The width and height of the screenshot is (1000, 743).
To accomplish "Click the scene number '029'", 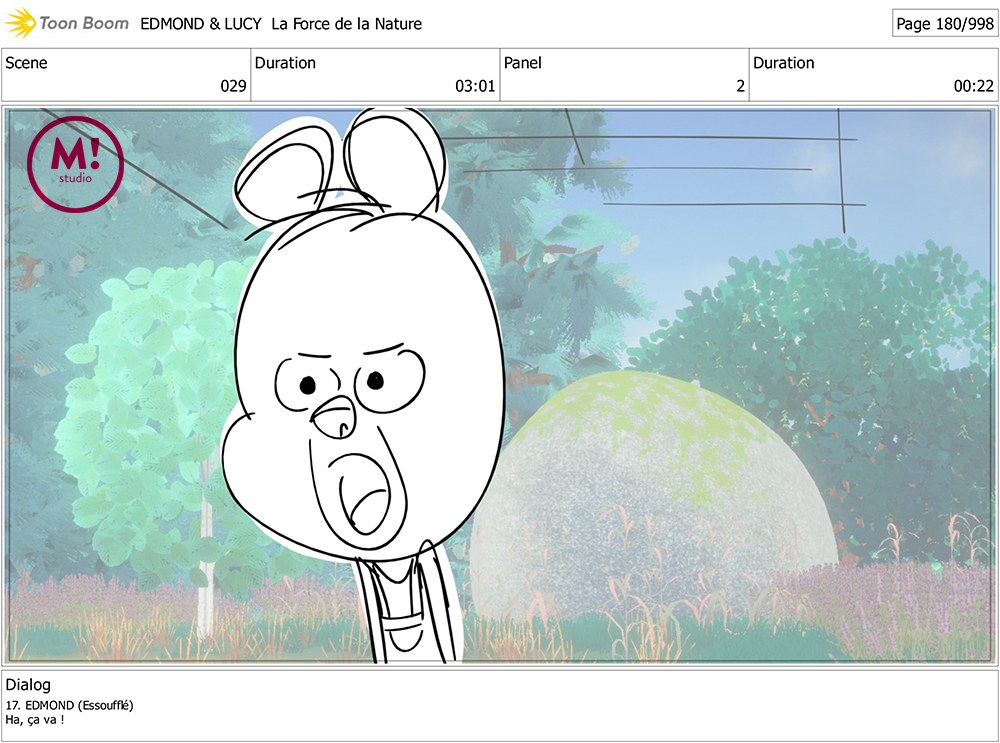I will [233, 86].
